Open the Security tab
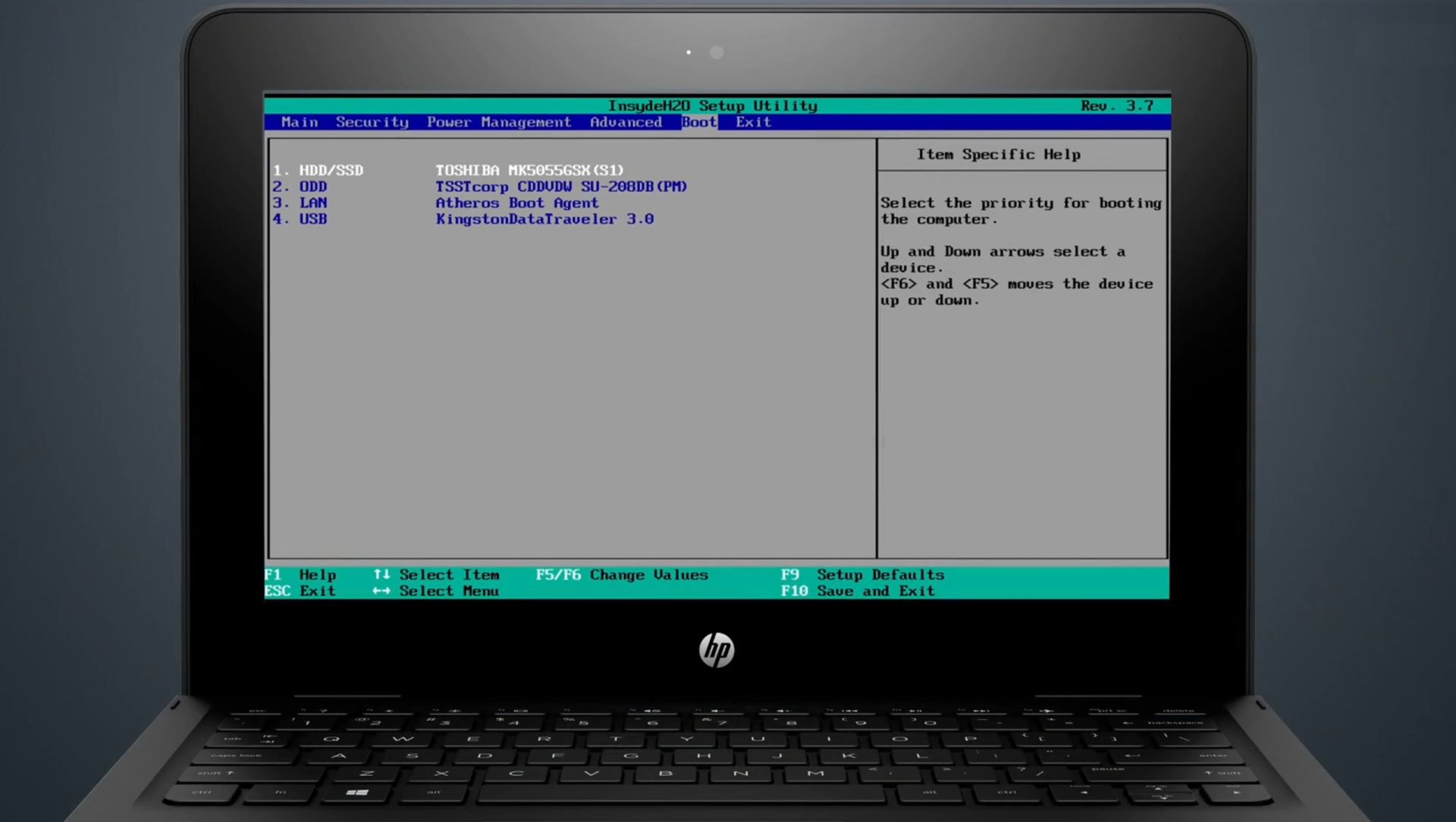The image size is (1456, 822). pyautogui.click(x=372, y=122)
